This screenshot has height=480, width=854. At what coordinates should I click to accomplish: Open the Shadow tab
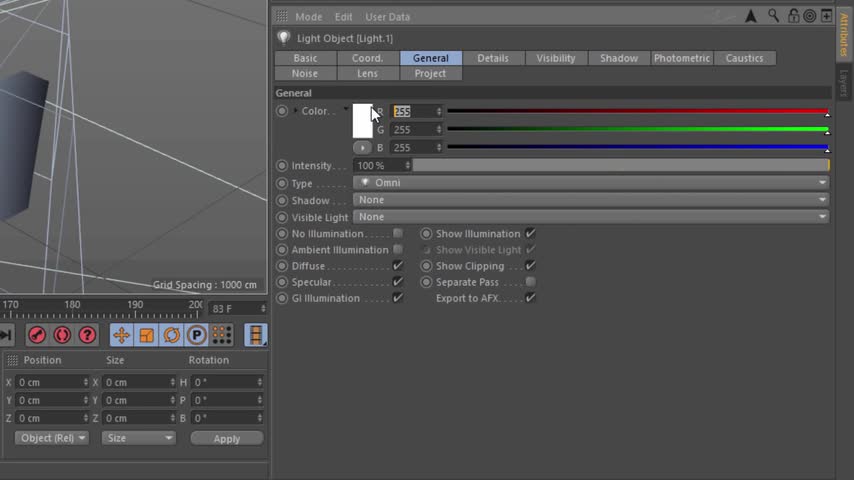[x=619, y=58]
